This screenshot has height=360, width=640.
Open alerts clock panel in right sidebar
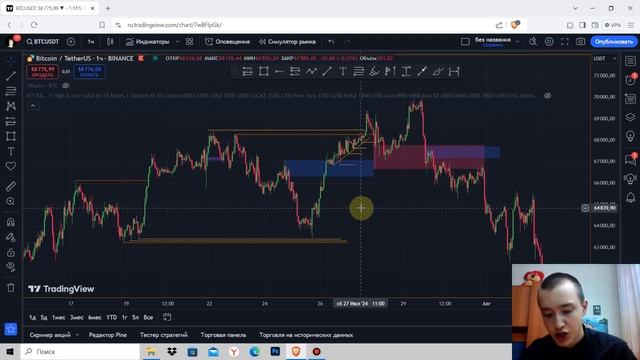(x=630, y=80)
